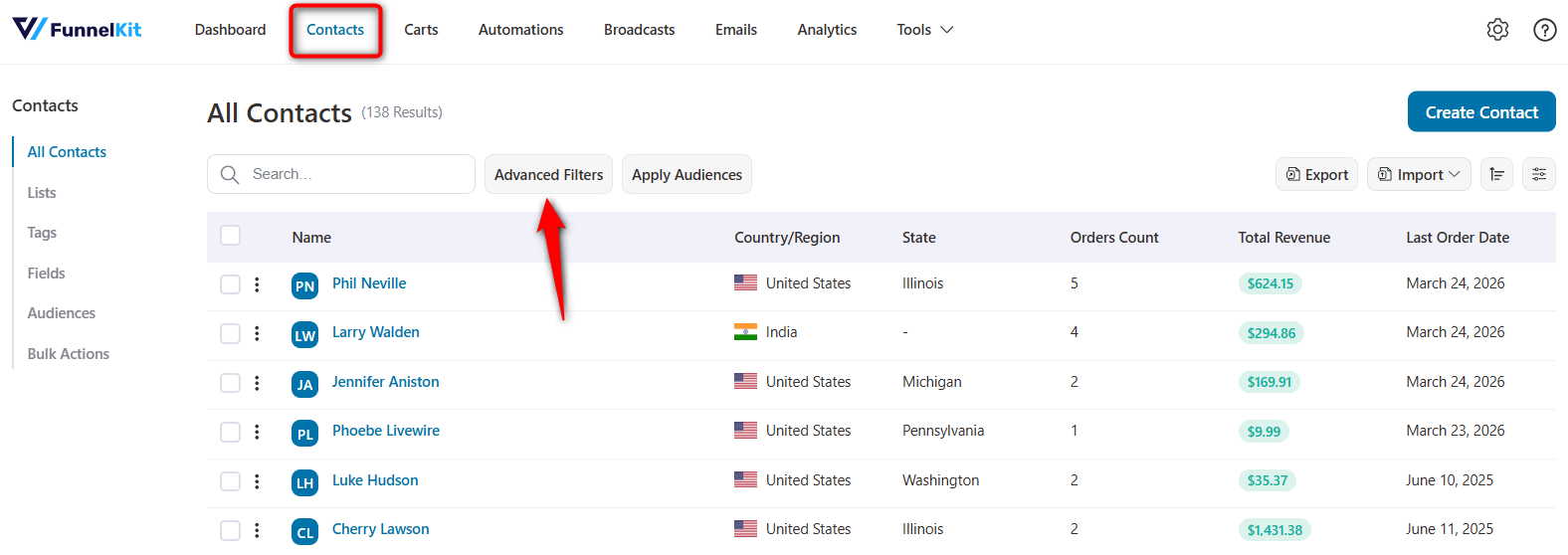The width and height of the screenshot is (1568, 555).
Task: Click the $624.15 revenue badge
Action: pyautogui.click(x=1271, y=283)
